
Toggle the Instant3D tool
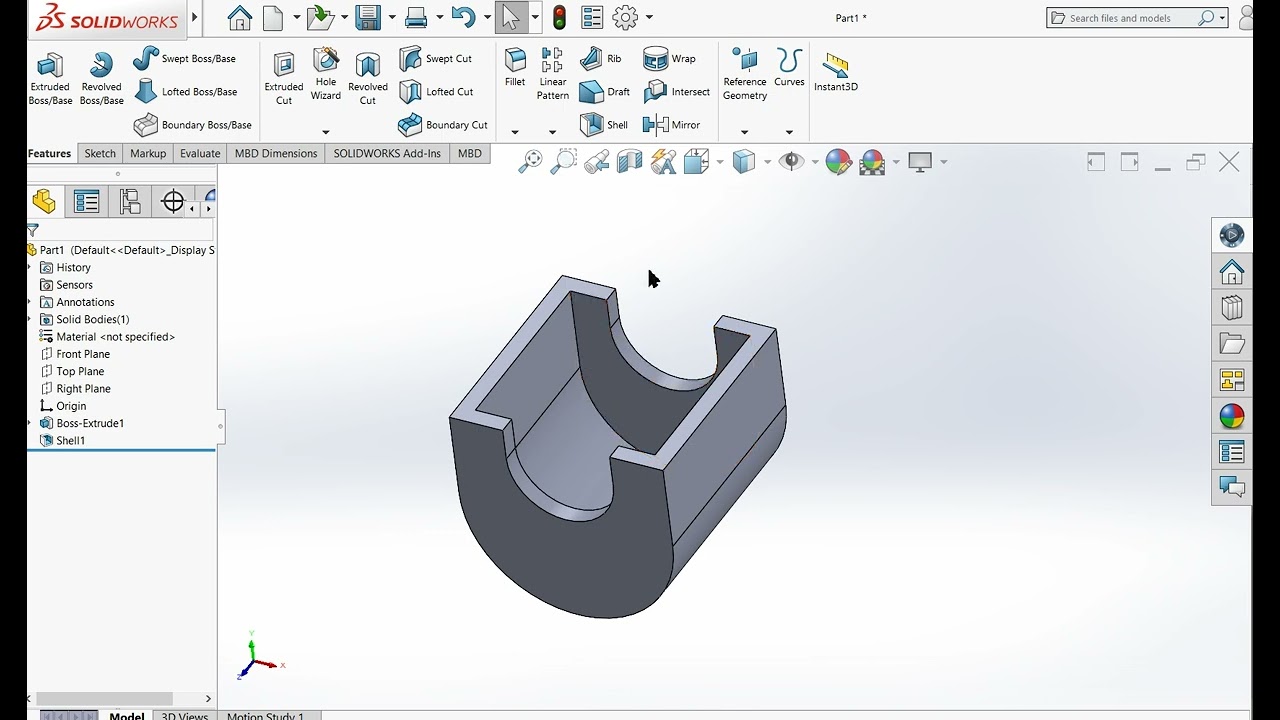tap(836, 72)
